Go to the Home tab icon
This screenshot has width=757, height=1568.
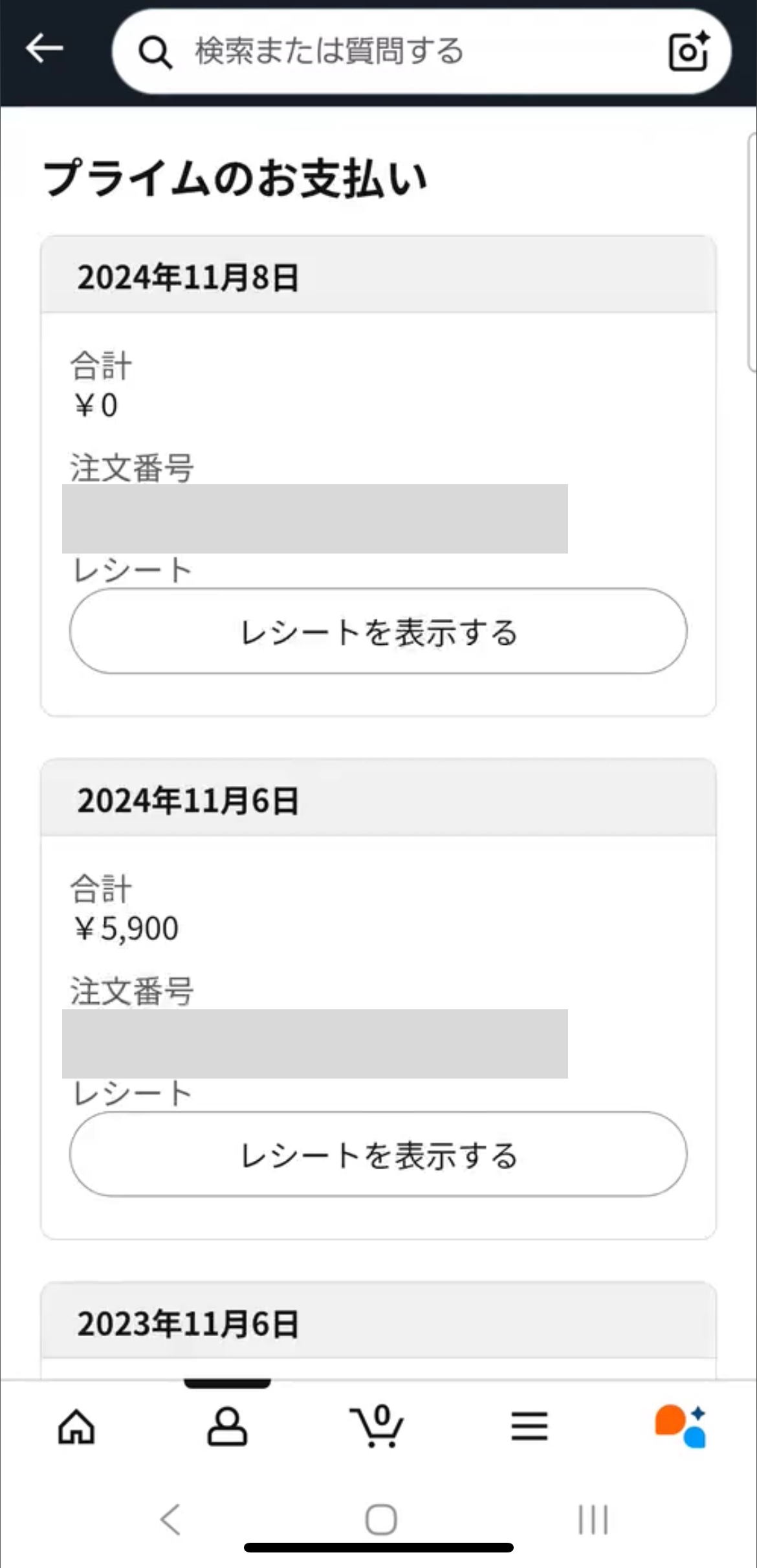[x=76, y=1427]
